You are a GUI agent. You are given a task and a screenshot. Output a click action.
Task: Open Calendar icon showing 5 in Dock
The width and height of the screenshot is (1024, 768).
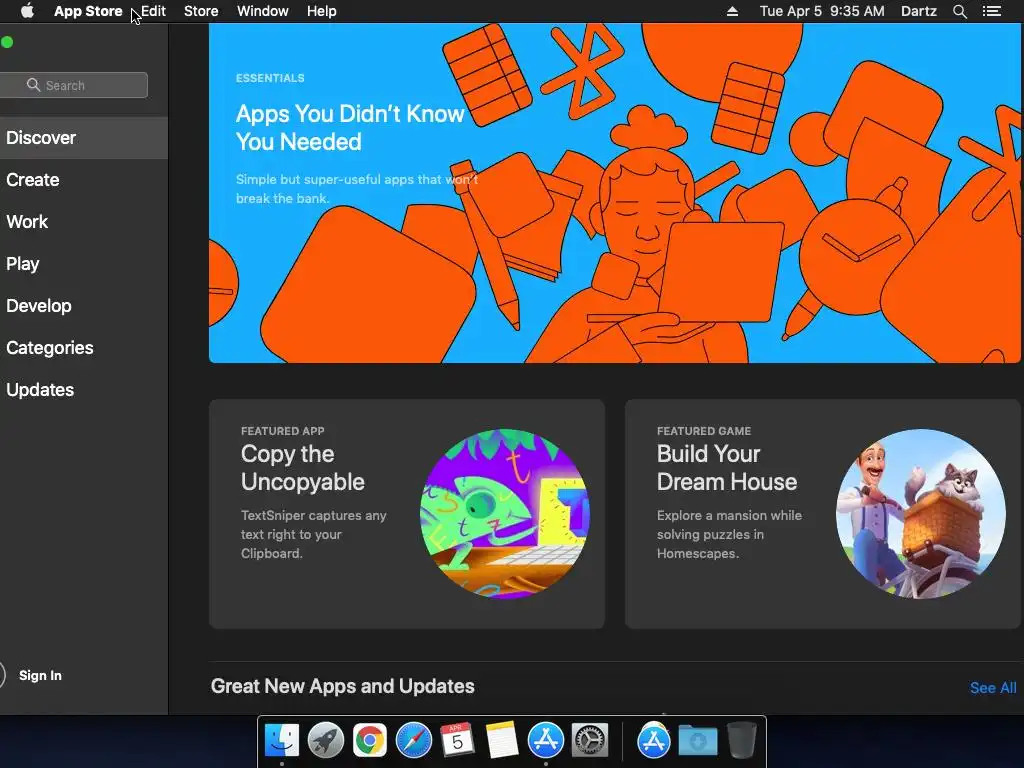[457, 741]
